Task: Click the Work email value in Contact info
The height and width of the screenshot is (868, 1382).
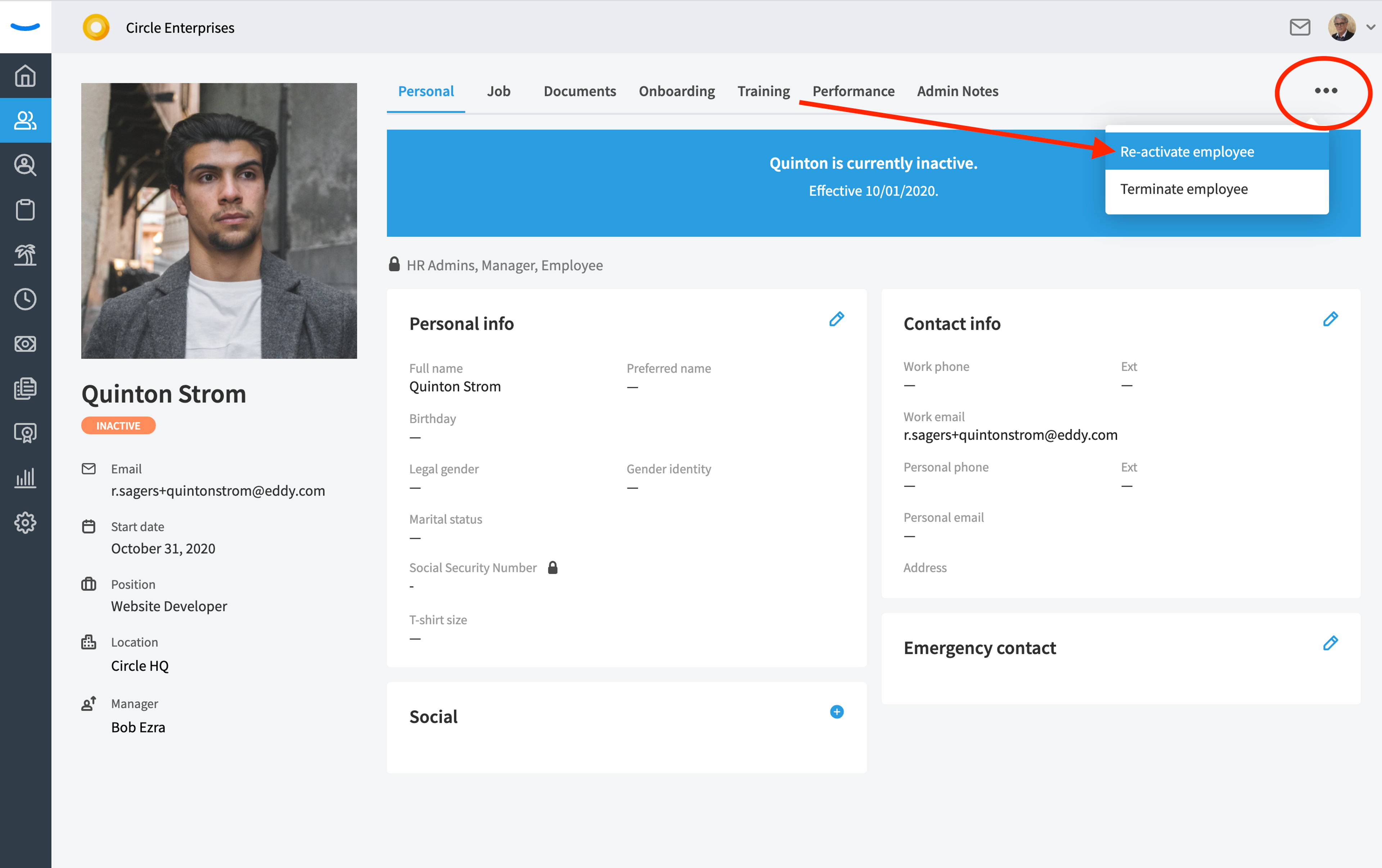Action: (1011, 435)
